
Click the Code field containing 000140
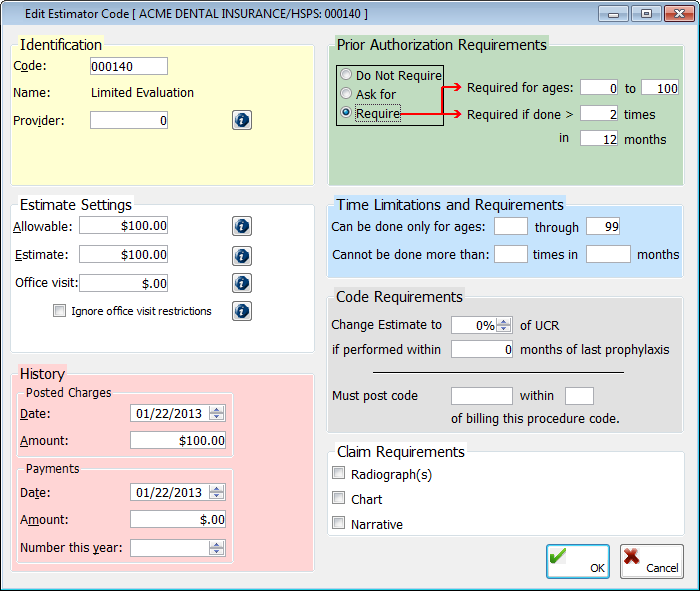point(128,66)
